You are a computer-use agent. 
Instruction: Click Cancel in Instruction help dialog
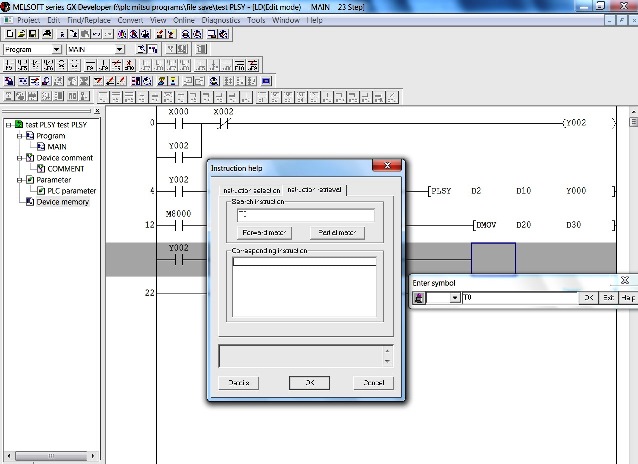click(372, 383)
